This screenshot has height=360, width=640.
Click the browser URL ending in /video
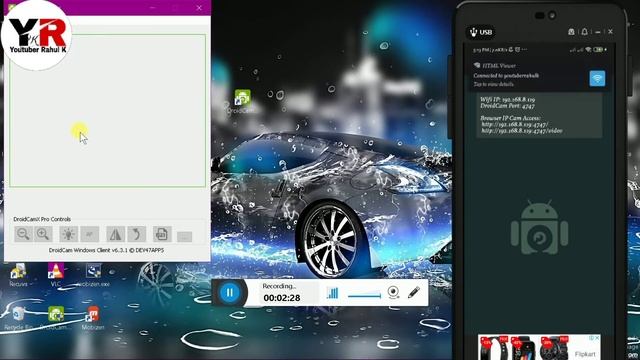coord(522,131)
